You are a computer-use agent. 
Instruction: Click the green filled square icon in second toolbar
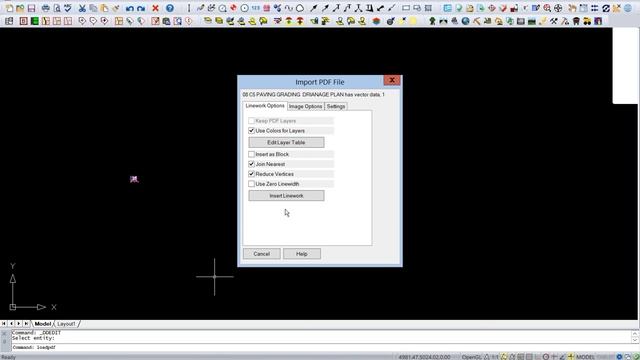[x=35, y=20]
